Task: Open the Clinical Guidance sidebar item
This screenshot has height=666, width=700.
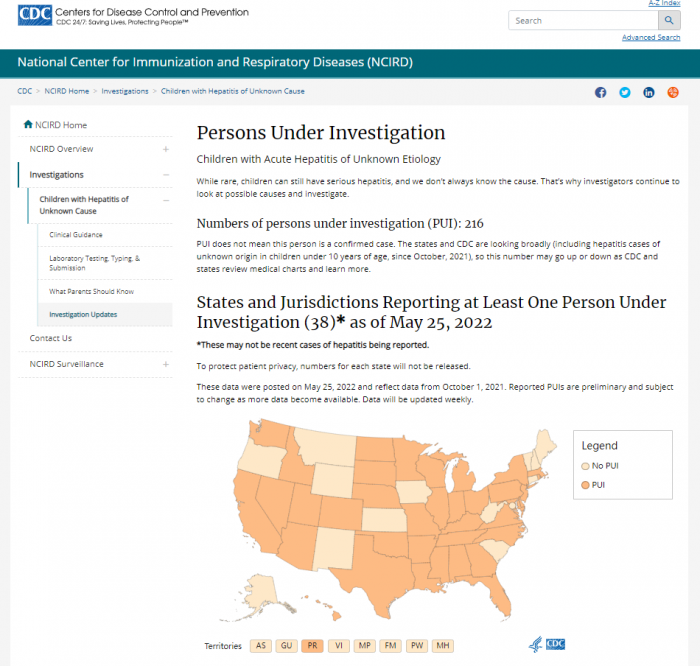Action: click(x=76, y=235)
